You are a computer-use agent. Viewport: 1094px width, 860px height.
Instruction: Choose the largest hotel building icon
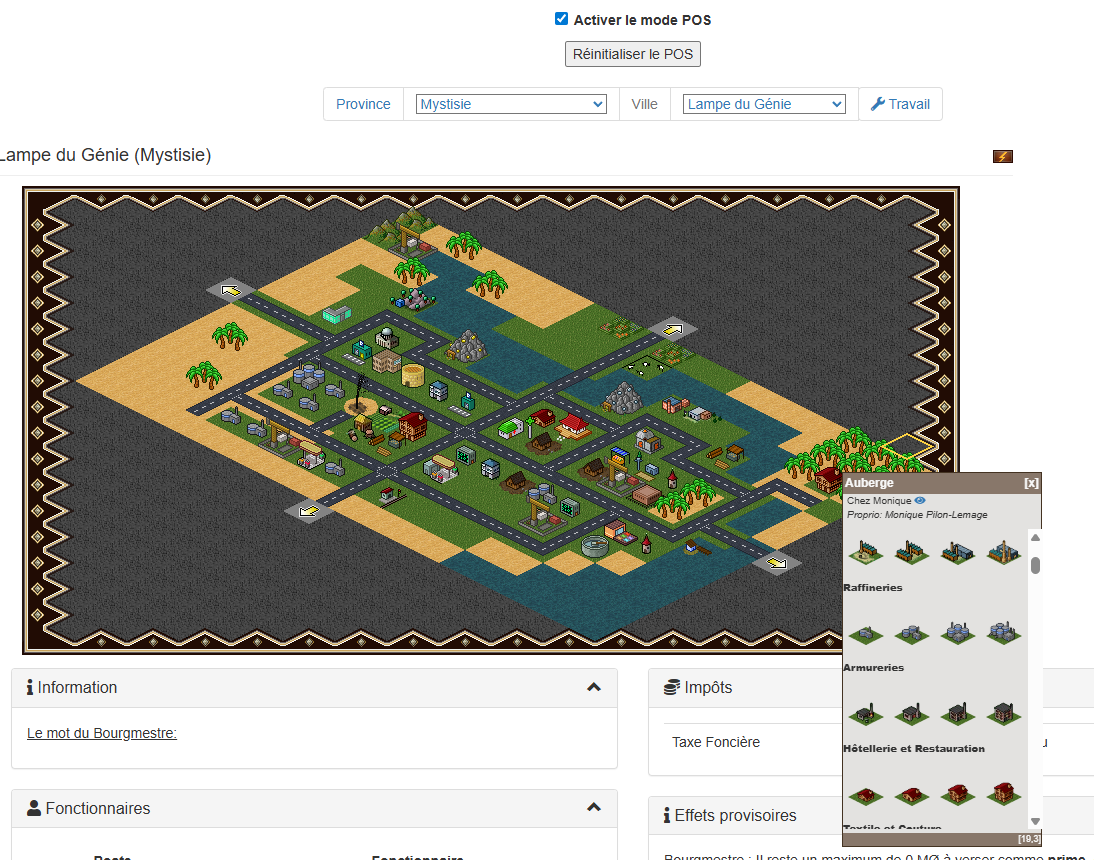point(1003,794)
